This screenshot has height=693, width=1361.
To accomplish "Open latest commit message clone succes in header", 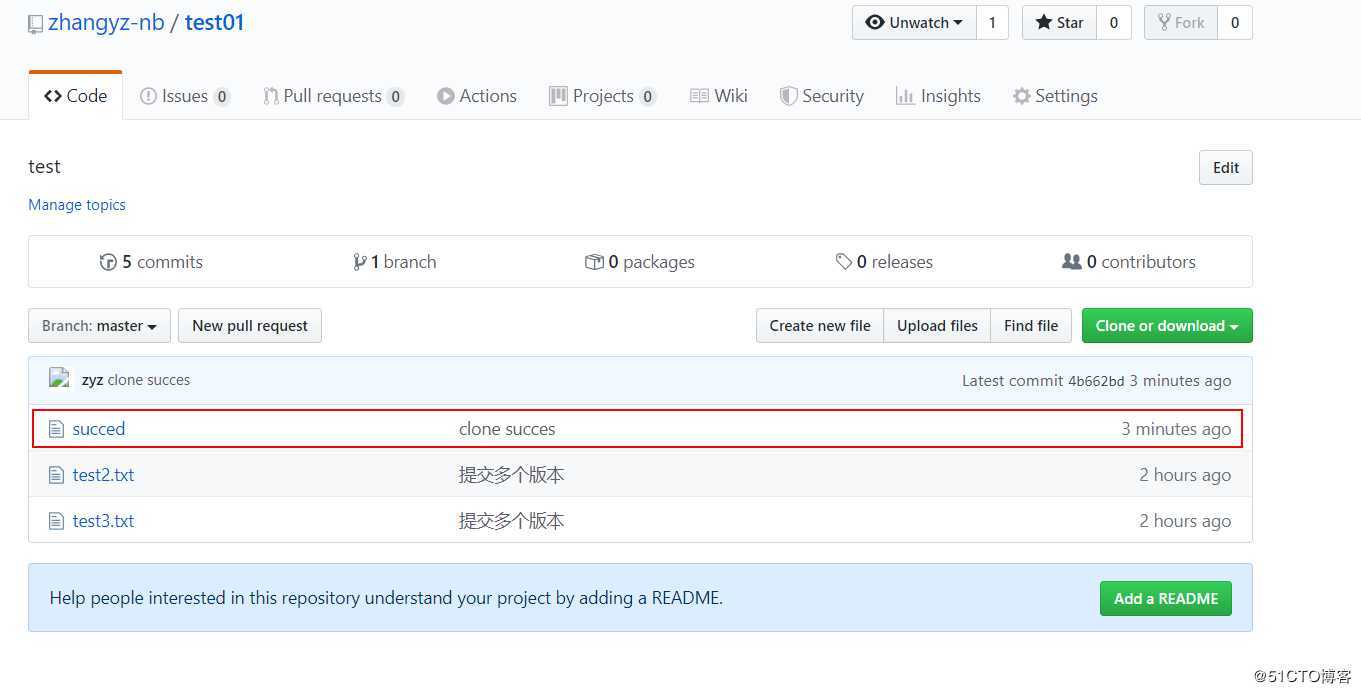I will tap(149, 380).
